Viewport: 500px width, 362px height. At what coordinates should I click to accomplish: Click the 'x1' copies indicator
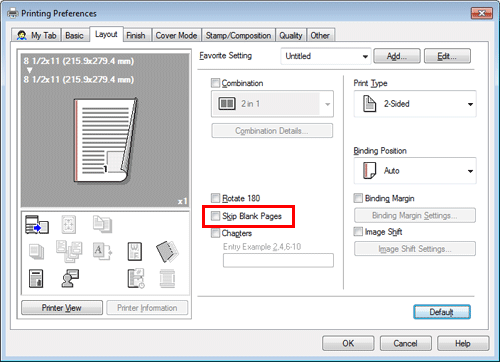click(x=182, y=201)
